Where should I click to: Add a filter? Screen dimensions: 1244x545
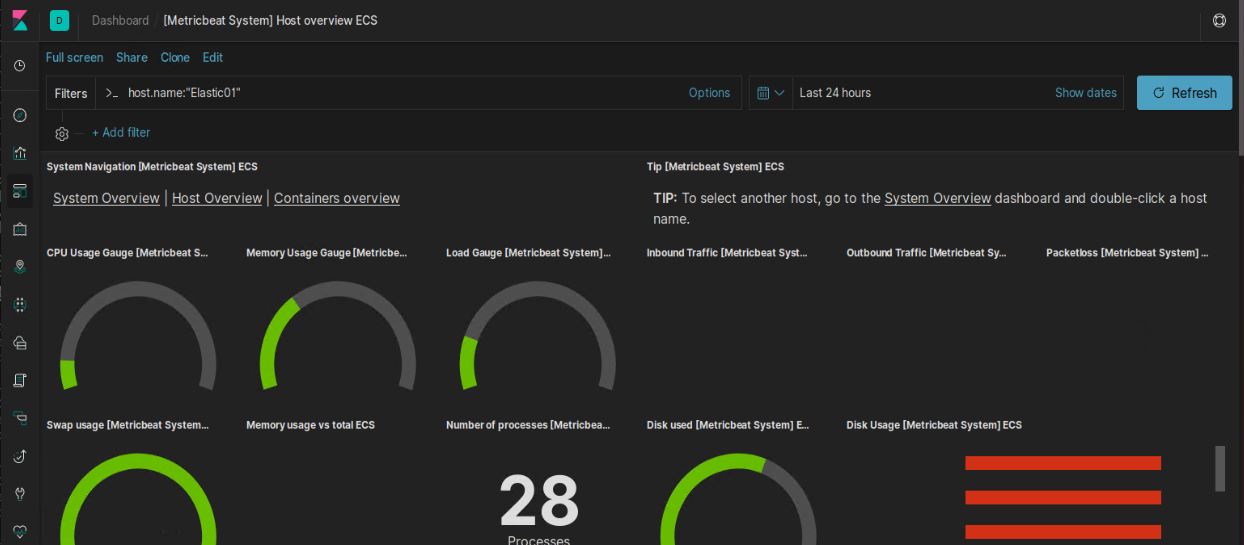click(x=121, y=133)
